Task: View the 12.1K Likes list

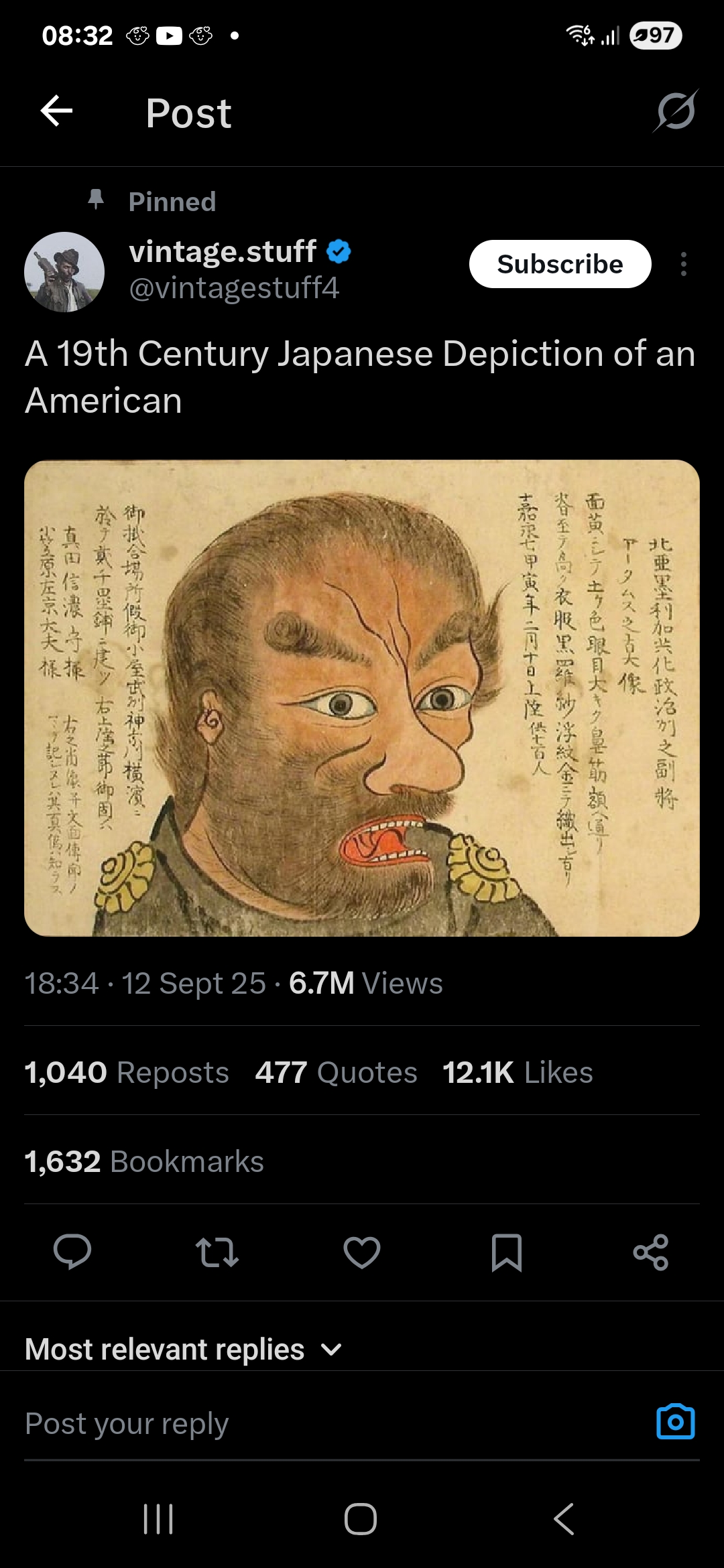Action: [518, 1072]
